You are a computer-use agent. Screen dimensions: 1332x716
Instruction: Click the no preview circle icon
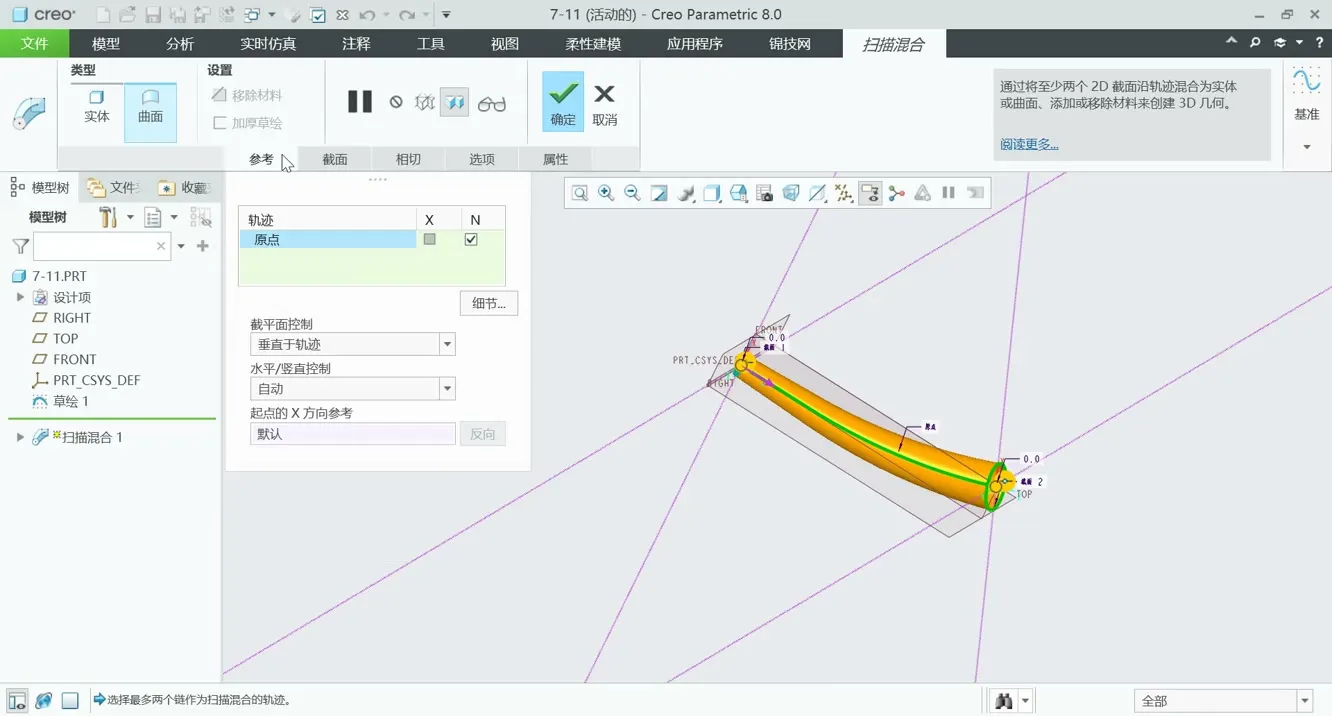396,102
